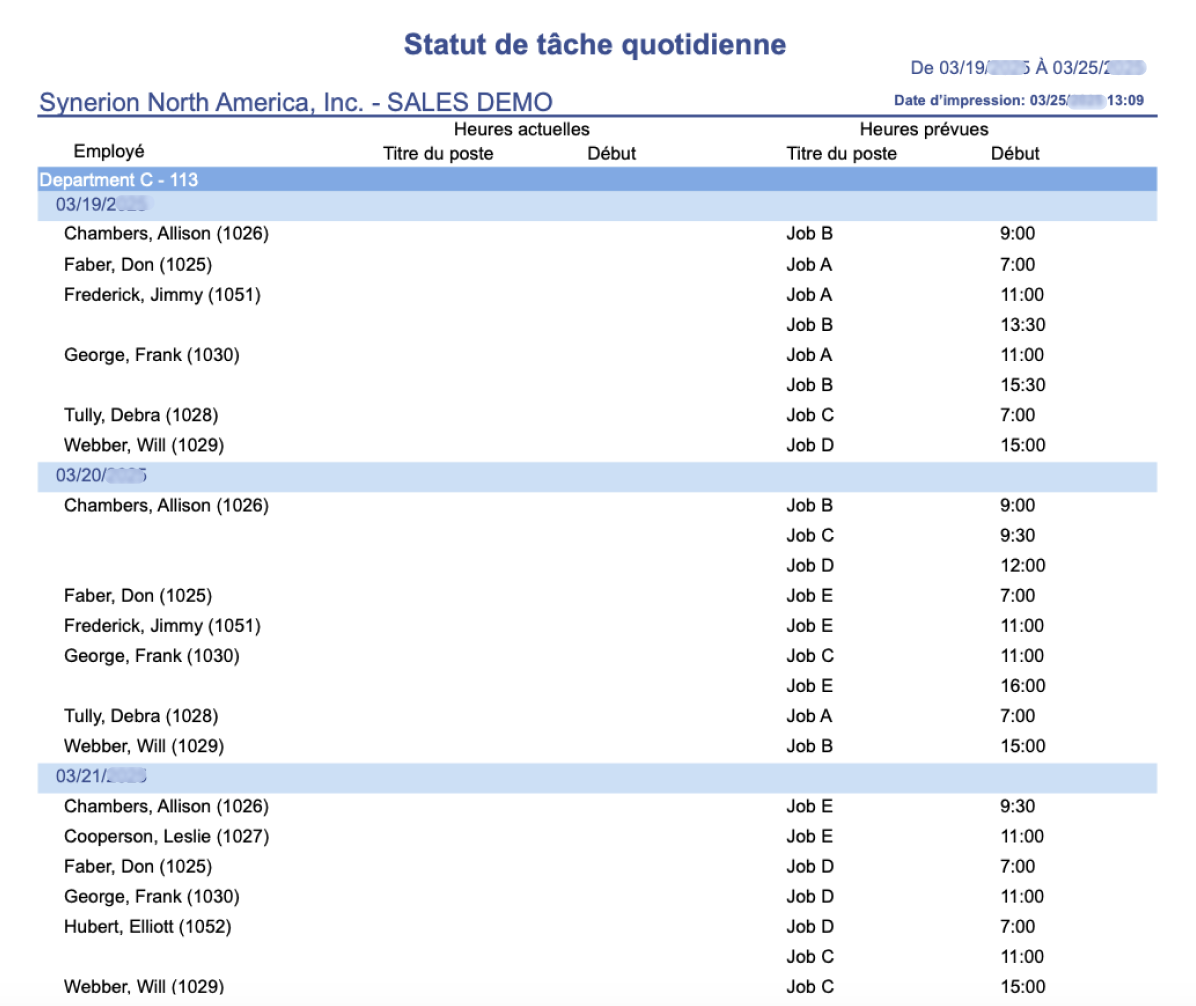This screenshot has height=1006, width=1196.
Task: Click the Heures prévues header
Action: pos(924,129)
